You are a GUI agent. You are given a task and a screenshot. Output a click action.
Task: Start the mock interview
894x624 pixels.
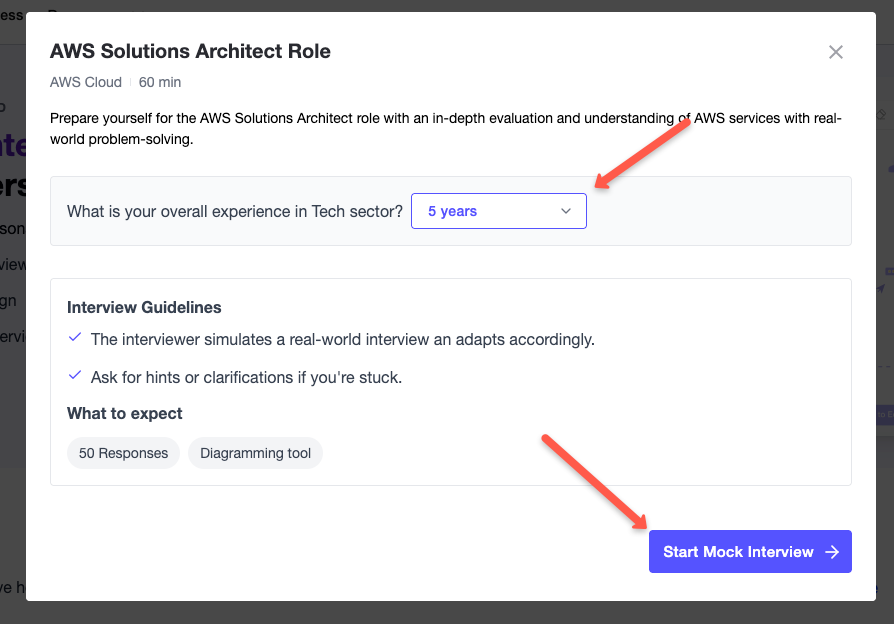point(750,551)
